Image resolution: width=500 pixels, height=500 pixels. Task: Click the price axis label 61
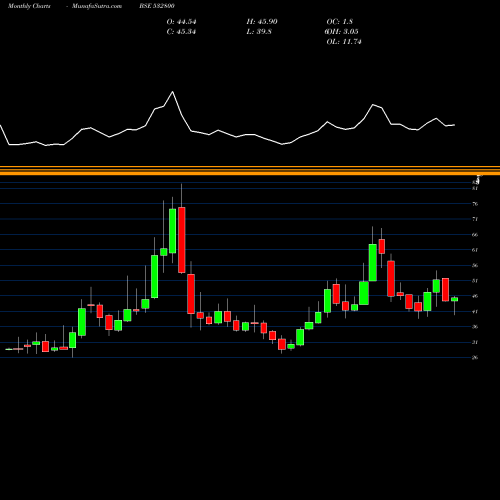[475, 250]
